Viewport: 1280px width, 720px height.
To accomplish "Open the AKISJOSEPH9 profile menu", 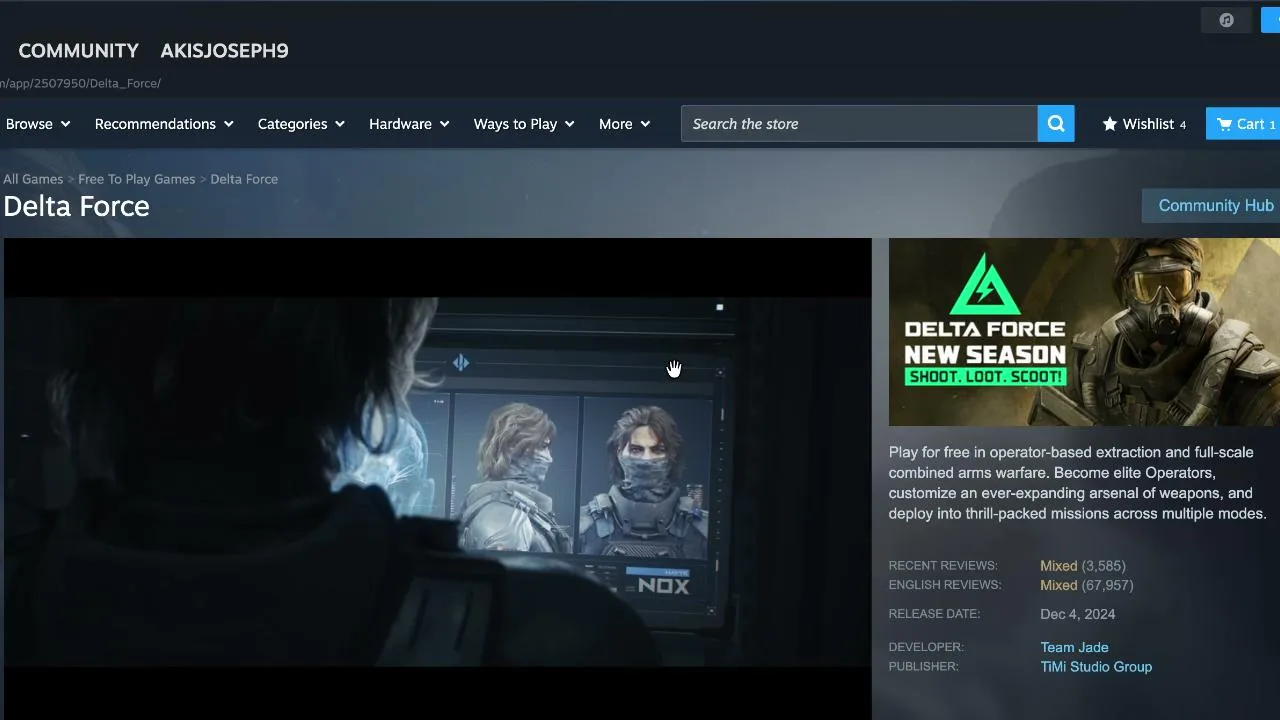I will pyautogui.click(x=224, y=51).
